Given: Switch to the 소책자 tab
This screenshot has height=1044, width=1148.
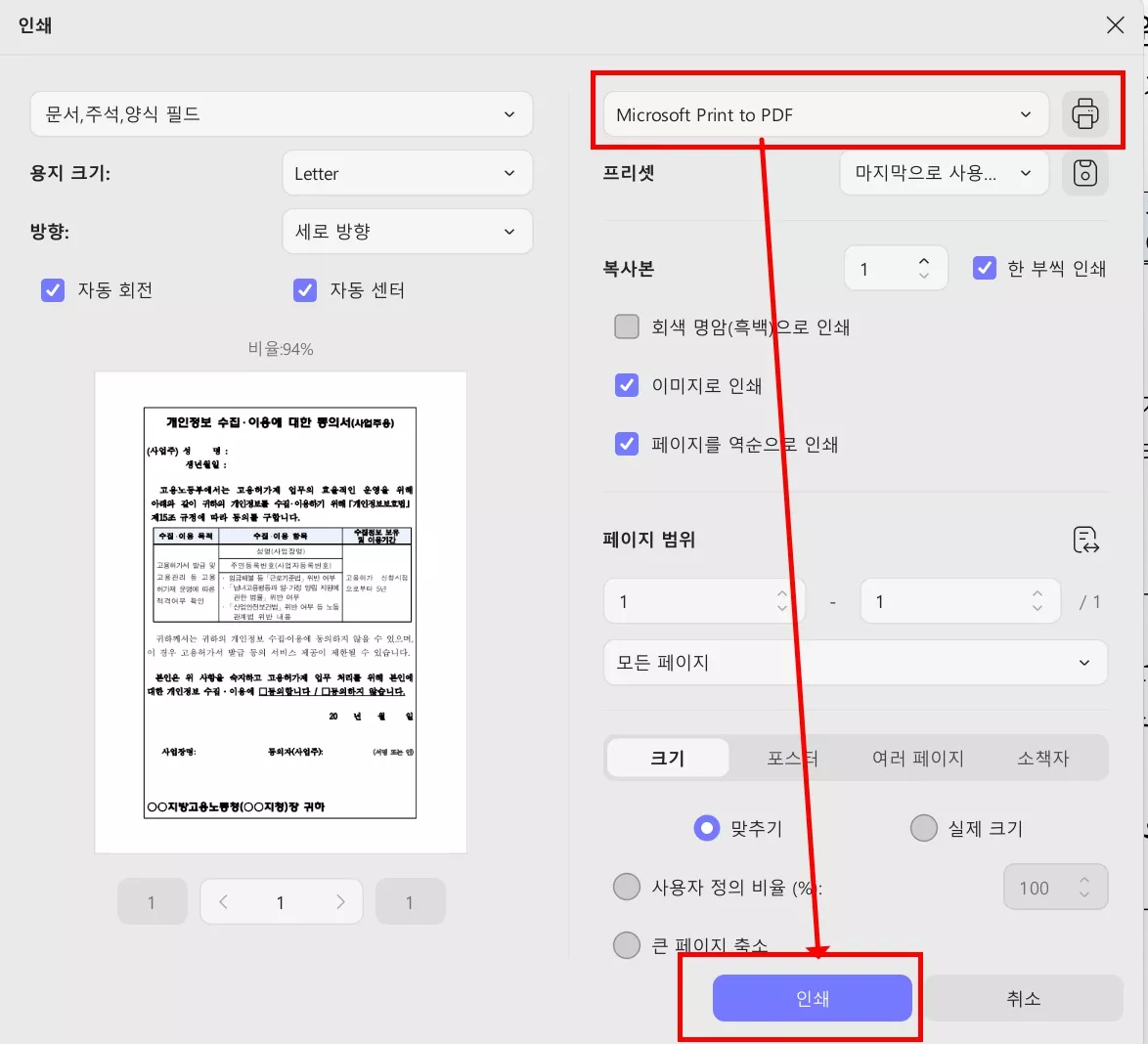Looking at the screenshot, I should pyautogui.click(x=1043, y=758).
